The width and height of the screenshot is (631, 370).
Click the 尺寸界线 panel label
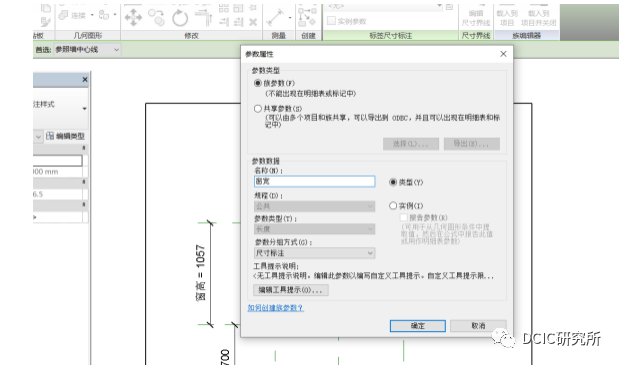(476, 35)
